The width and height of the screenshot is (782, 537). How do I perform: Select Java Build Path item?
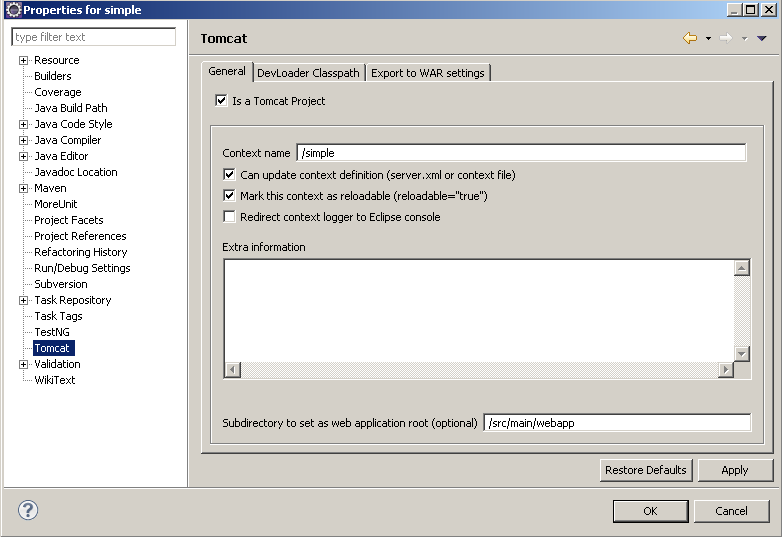coord(71,108)
